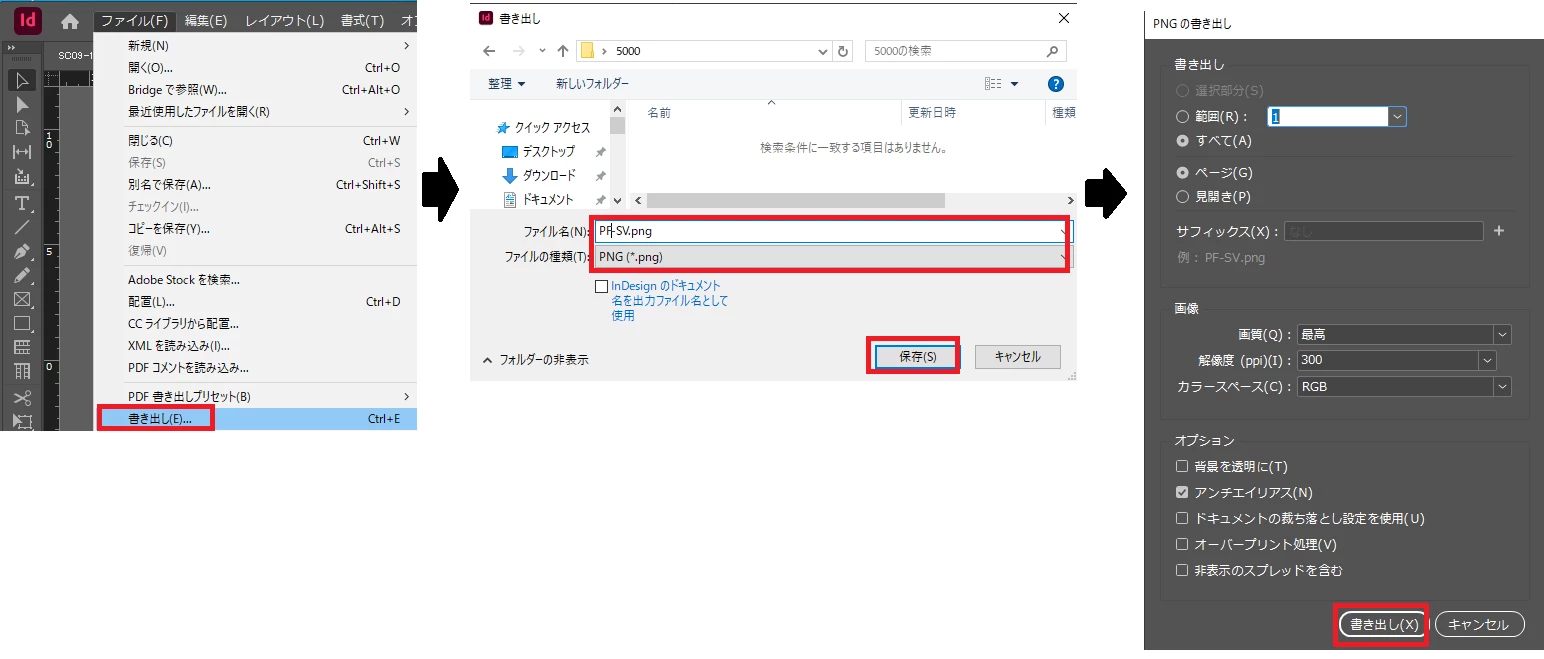The height and width of the screenshot is (659, 1544).
Task: Select the Pen tool in InDesign toolbar
Action: (x=21, y=252)
